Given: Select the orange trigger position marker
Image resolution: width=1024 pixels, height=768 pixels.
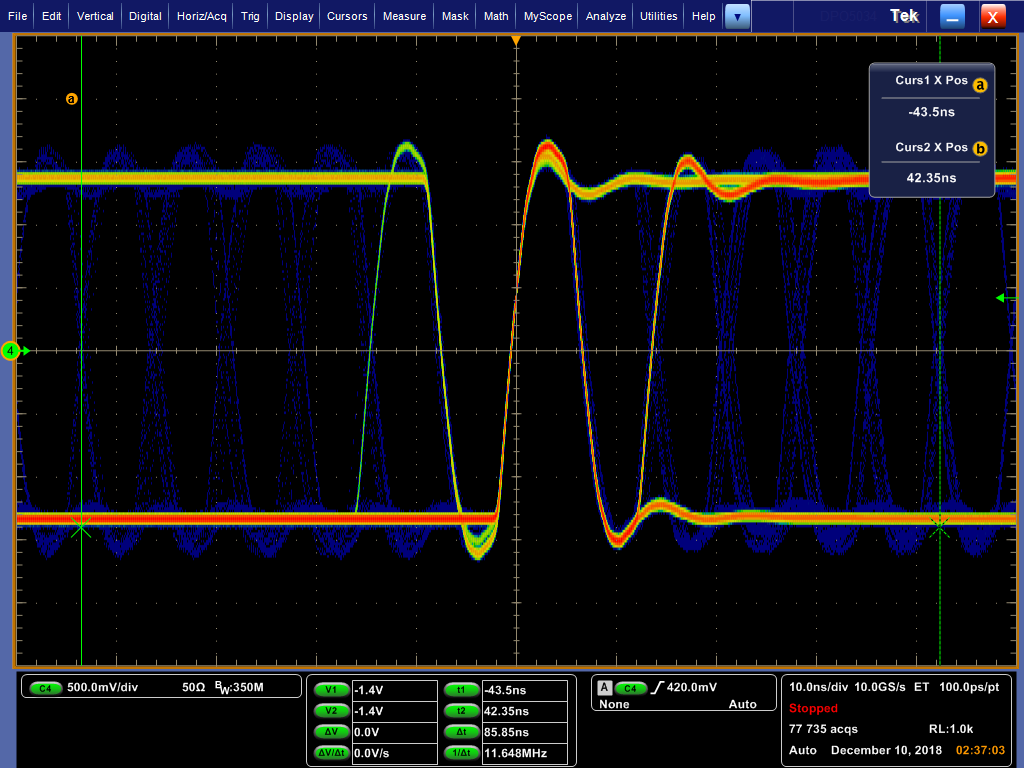Looking at the screenshot, I should [516, 40].
